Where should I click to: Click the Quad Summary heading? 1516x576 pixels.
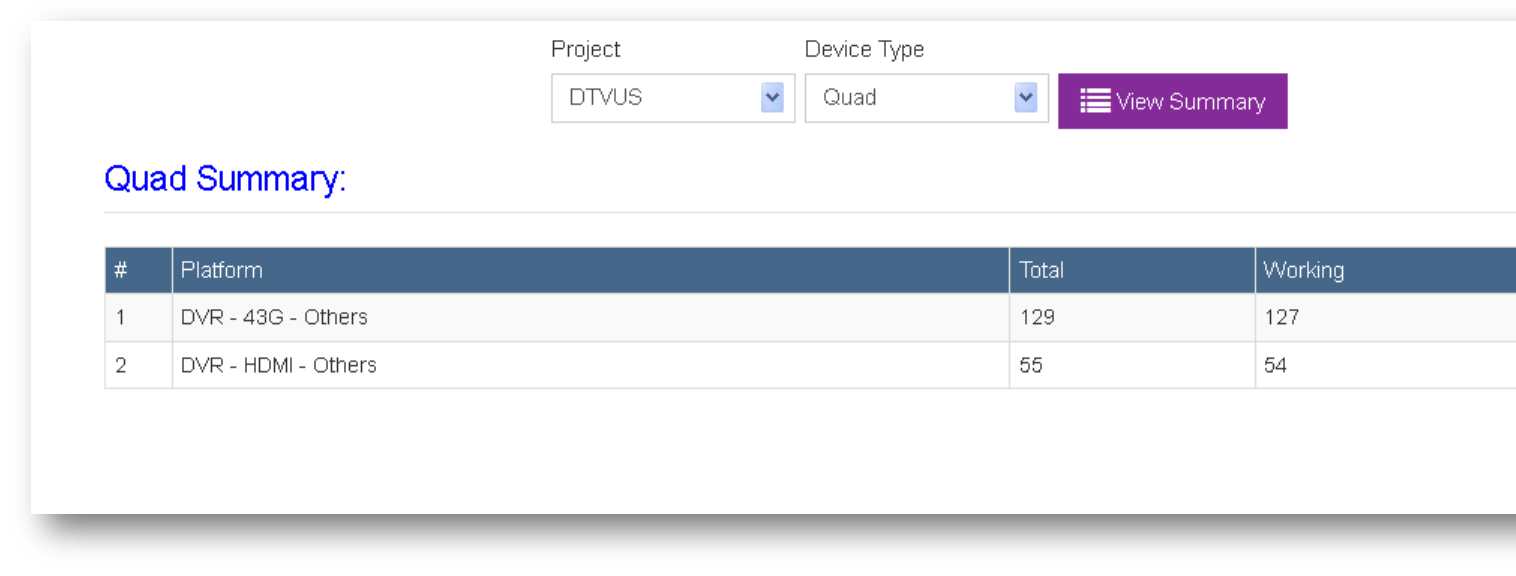point(225,179)
